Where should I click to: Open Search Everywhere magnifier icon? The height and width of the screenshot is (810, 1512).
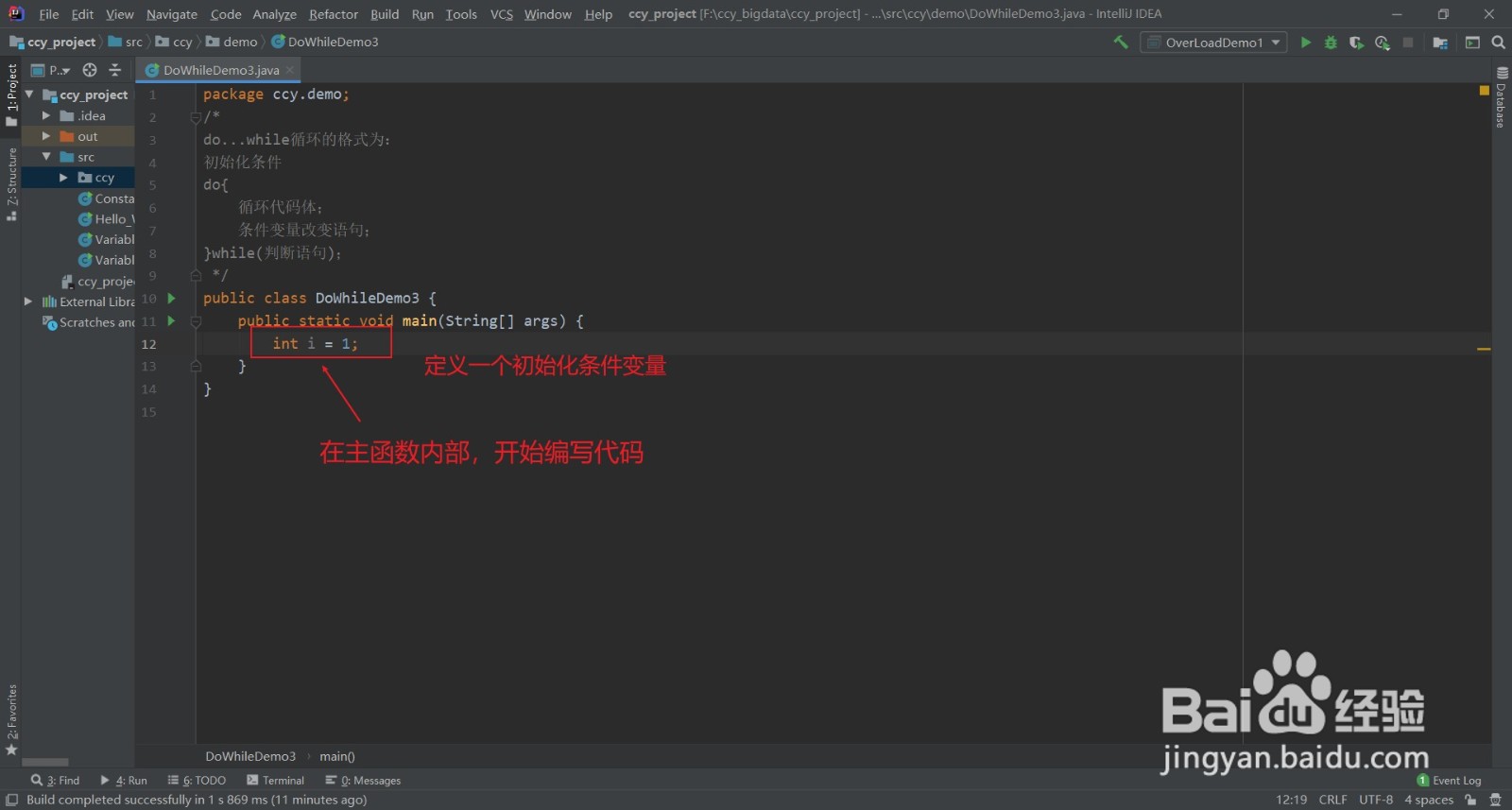tap(1498, 43)
